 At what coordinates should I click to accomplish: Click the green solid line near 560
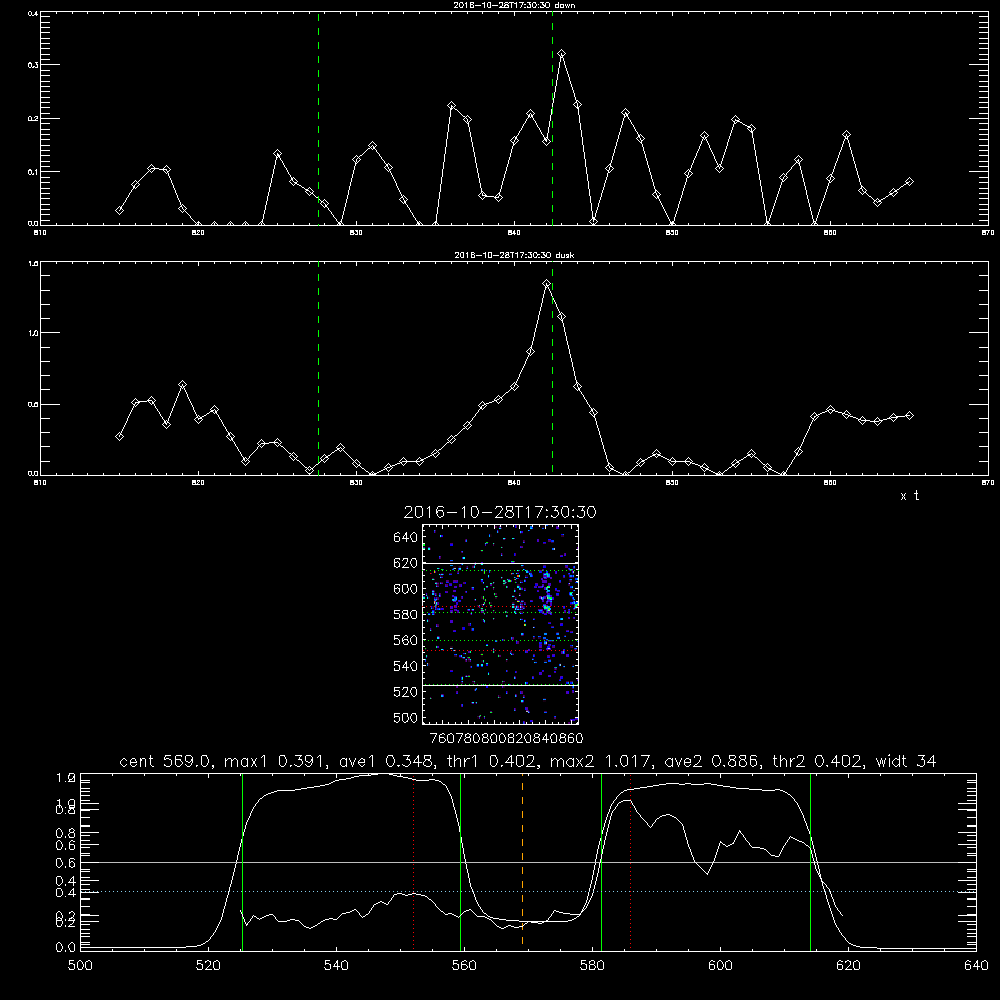point(460,861)
